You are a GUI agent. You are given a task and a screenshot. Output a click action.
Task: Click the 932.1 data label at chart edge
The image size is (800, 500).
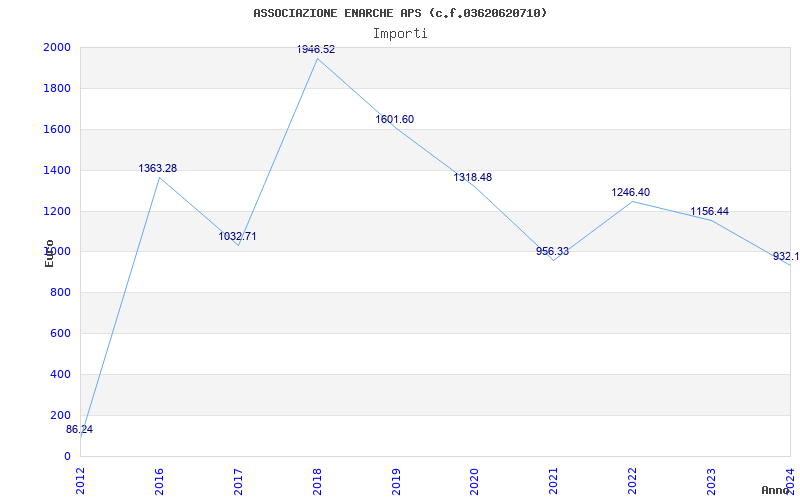coord(786,257)
